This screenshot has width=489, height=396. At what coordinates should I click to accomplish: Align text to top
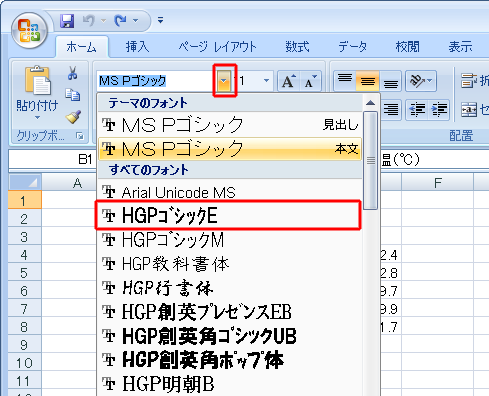(x=345, y=81)
